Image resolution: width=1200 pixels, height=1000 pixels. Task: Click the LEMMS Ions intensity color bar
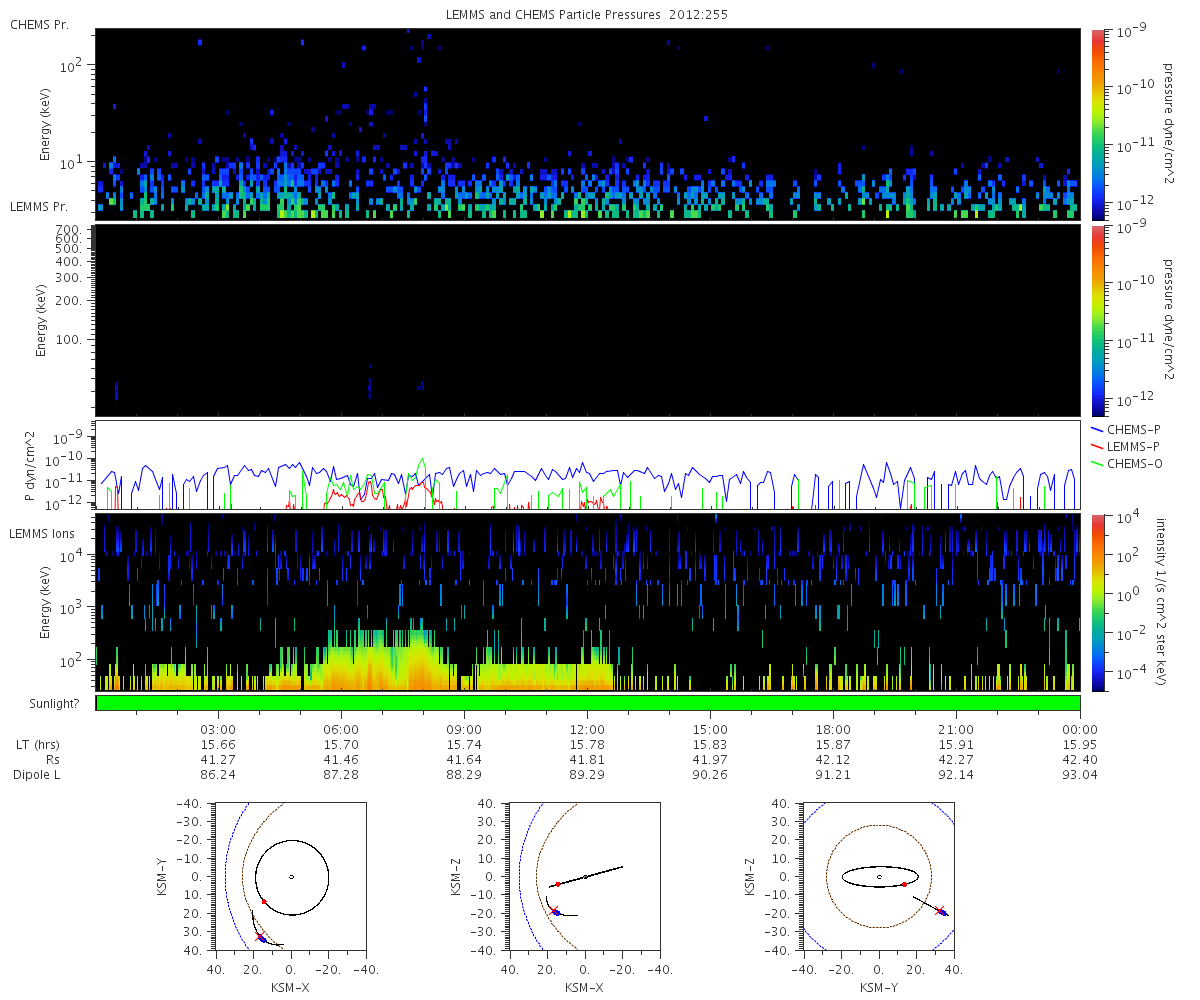[1099, 602]
